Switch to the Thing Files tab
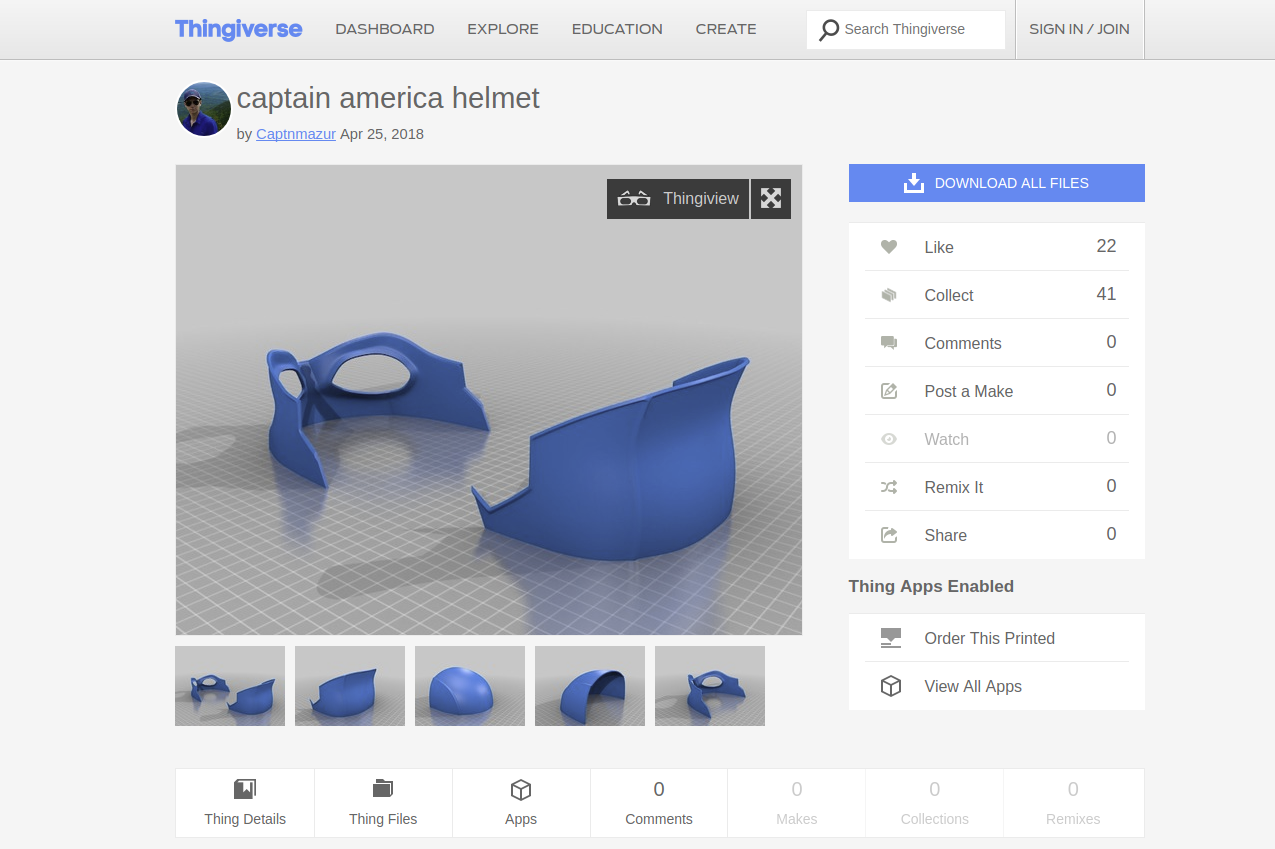The height and width of the screenshot is (849, 1275). [383, 803]
